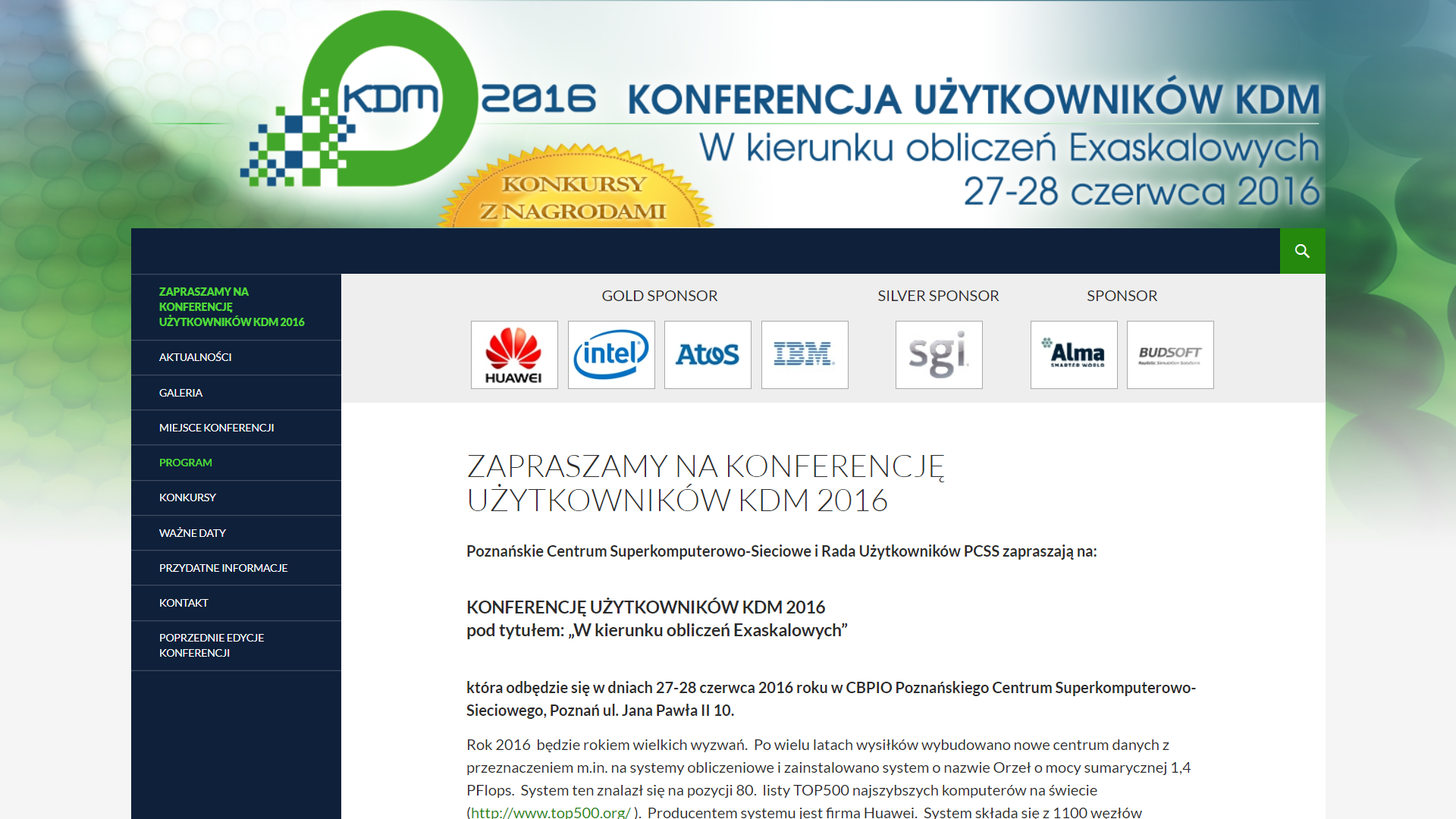Open the search magnifier icon

coord(1302,251)
